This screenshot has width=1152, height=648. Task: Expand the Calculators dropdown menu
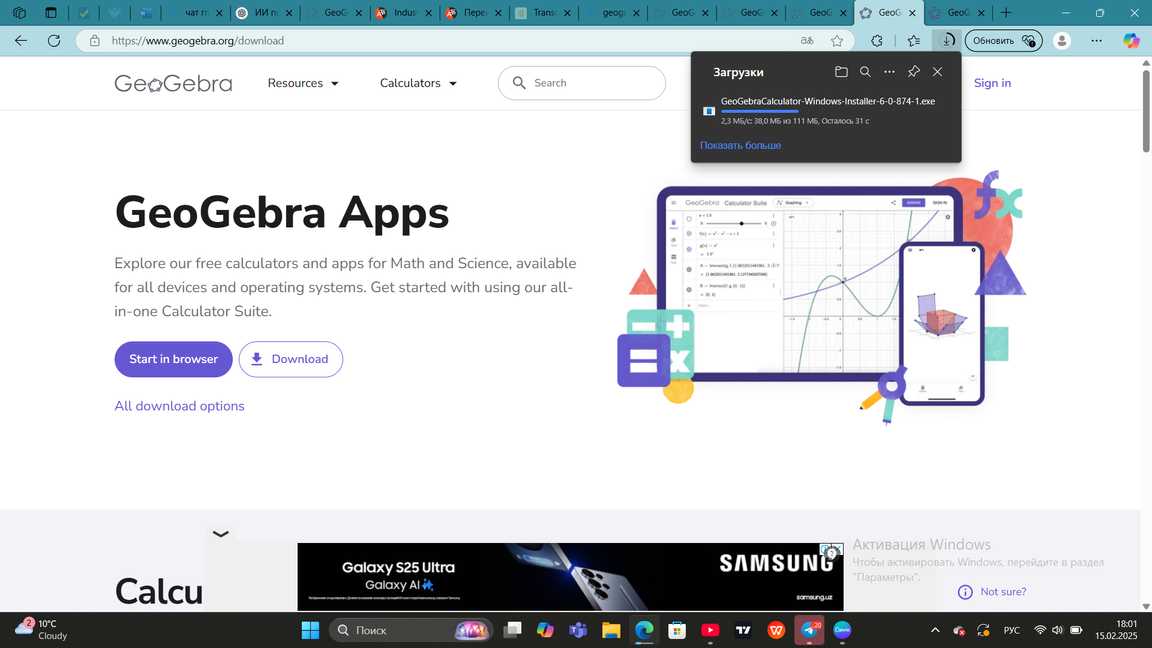(x=418, y=83)
